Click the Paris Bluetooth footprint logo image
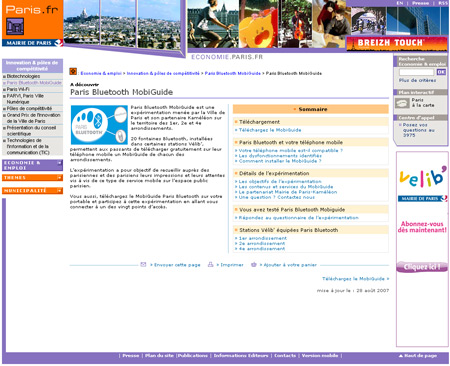This screenshot has height=366, width=450. [99, 125]
